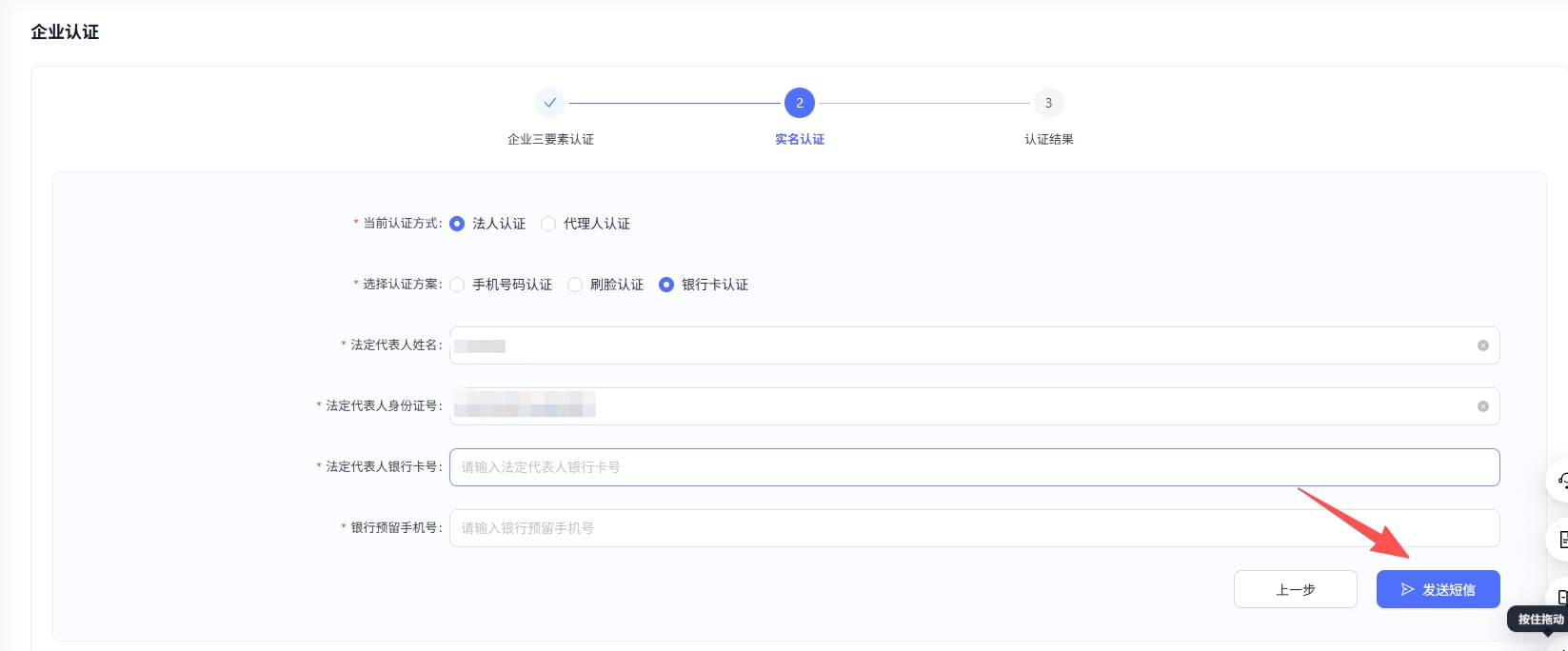Screen dimensions: 1568x651
Task: Focus the 法定代表人身份证号 input
Action: [x=974, y=406]
